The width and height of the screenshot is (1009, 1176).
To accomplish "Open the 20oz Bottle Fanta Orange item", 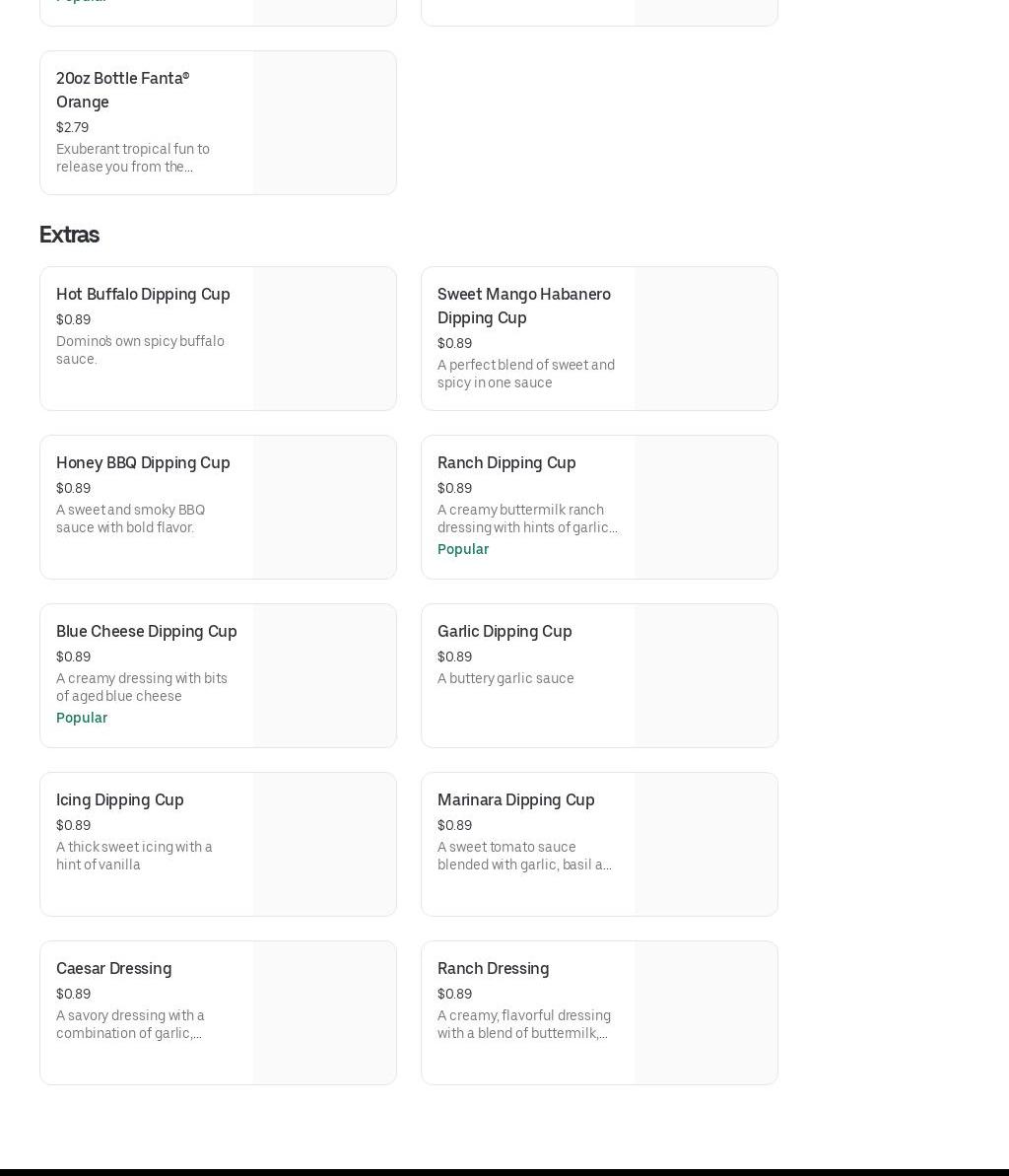I will (122, 90).
